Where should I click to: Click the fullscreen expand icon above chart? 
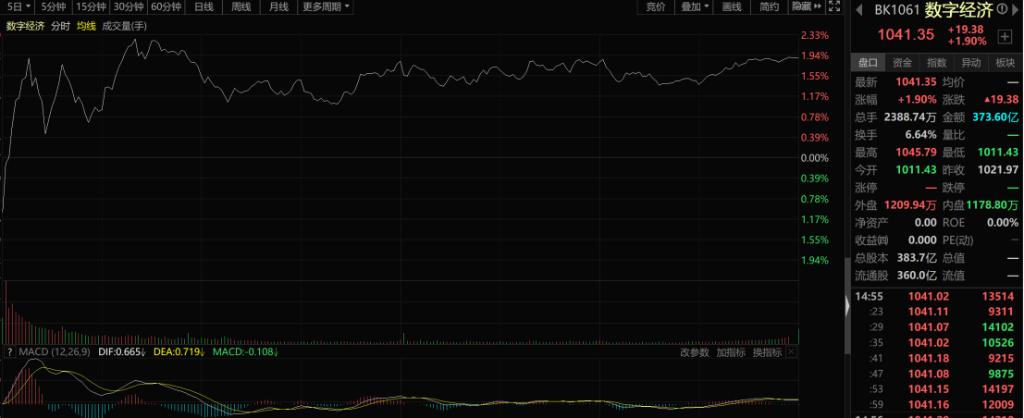point(834,7)
